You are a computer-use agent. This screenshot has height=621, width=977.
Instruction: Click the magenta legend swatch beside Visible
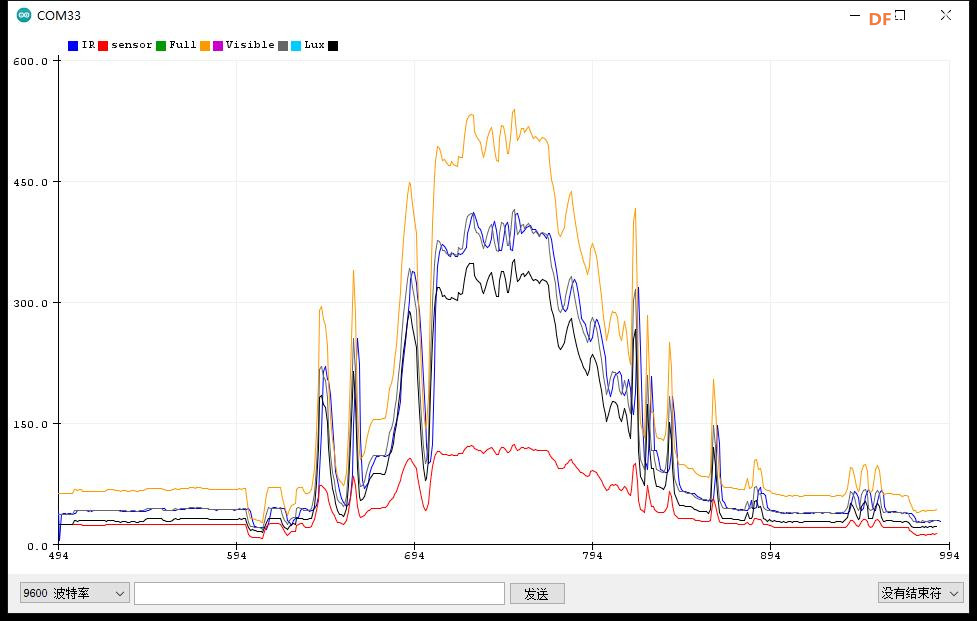(x=218, y=46)
